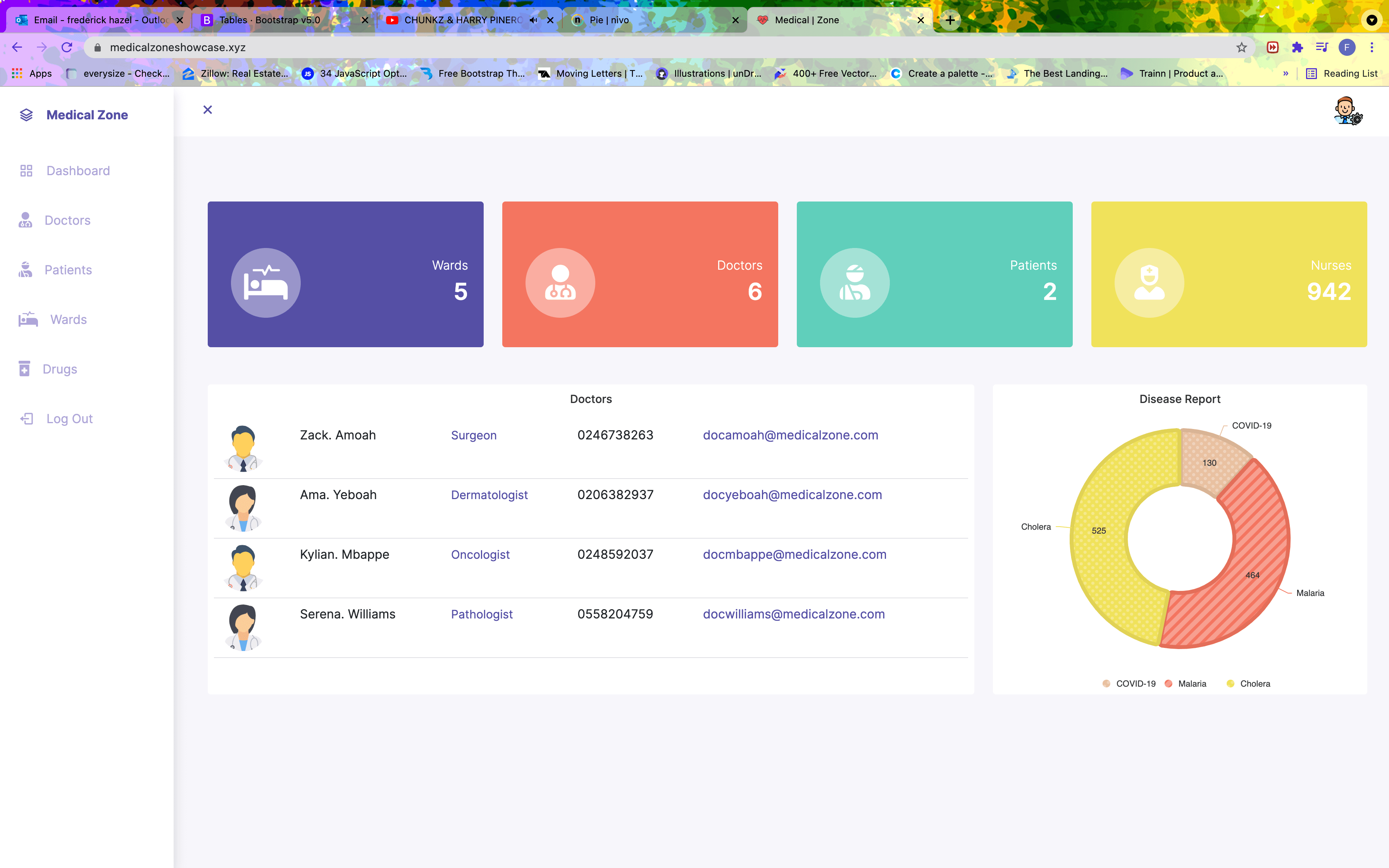Toggle Malaria legend swatch in chart

click(1168, 684)
